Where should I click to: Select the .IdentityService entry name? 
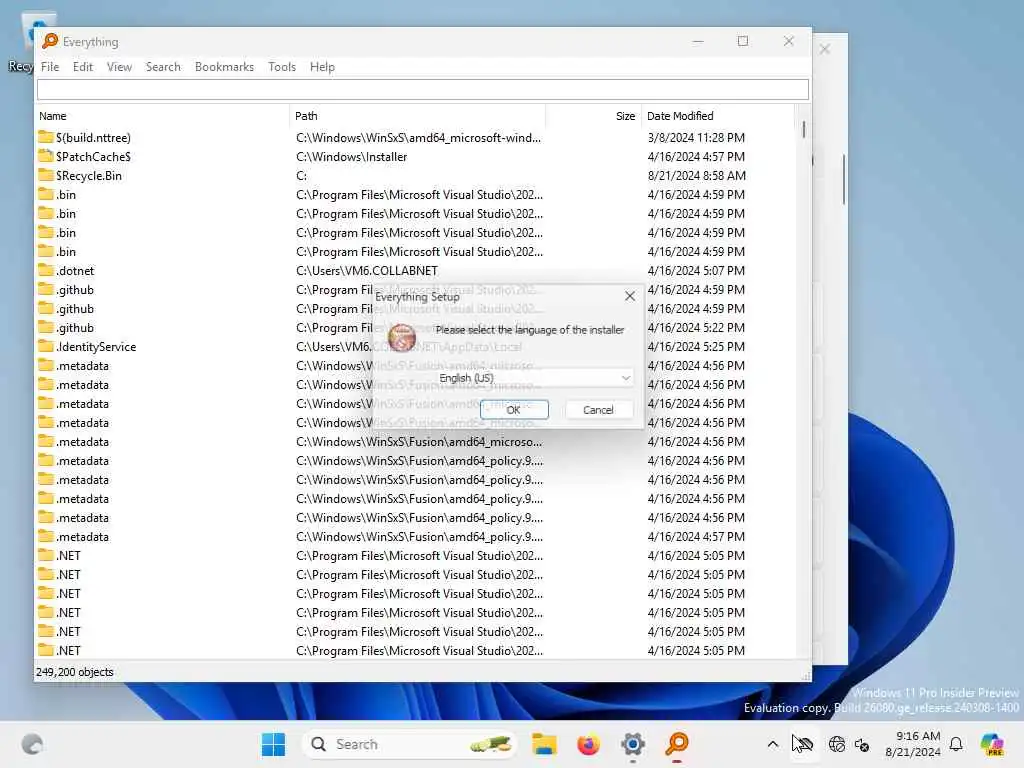(96, 347)
